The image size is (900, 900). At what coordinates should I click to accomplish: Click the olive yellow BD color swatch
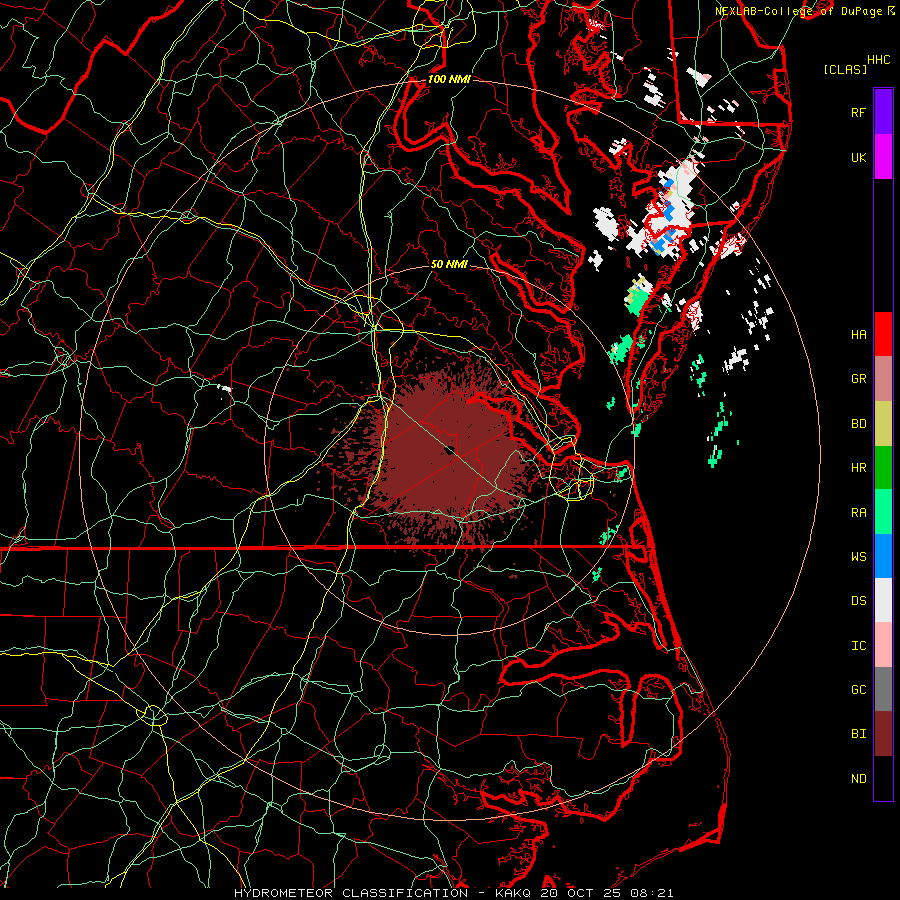883,423
